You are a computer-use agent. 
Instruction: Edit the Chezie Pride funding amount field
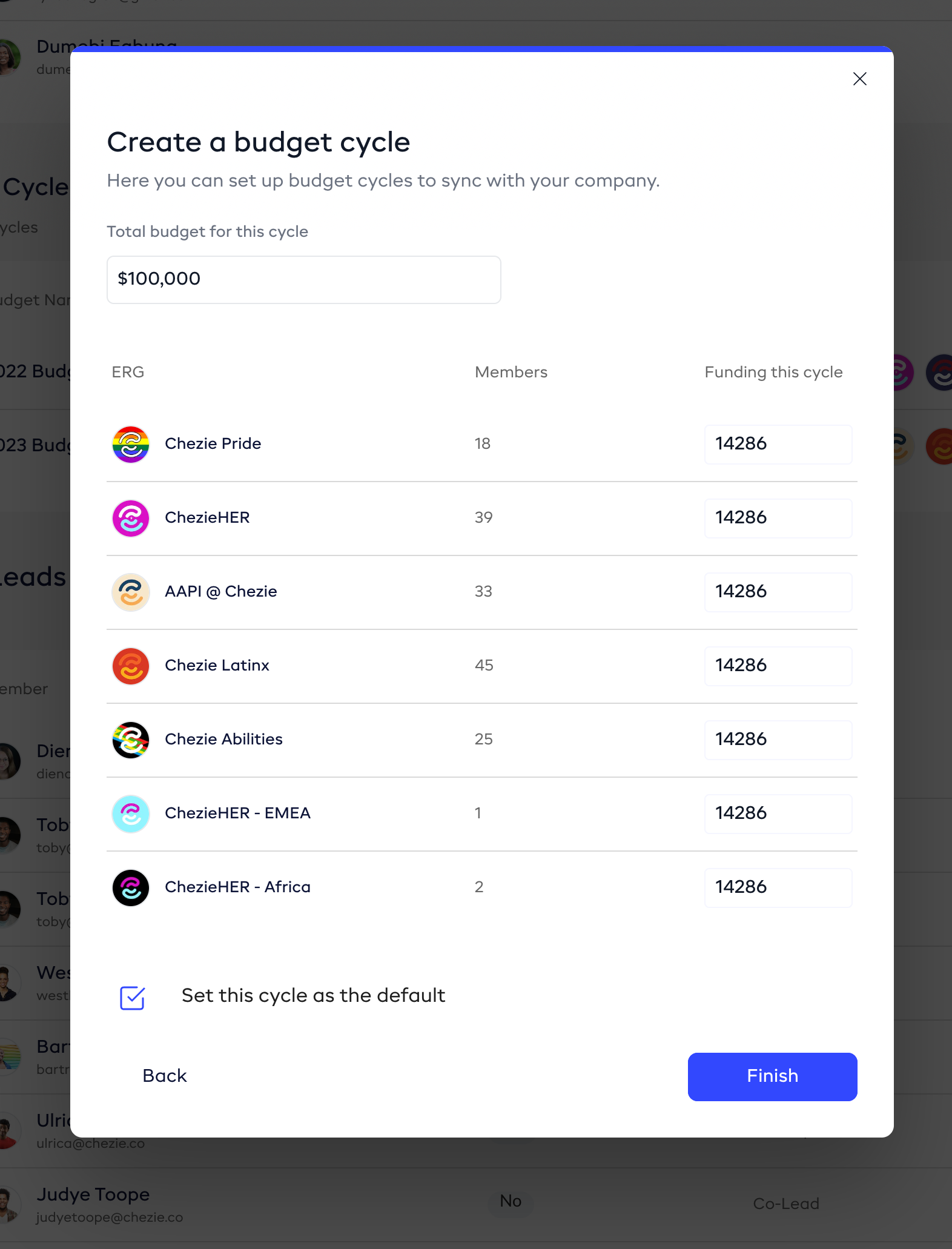click(x=778, y=444)
